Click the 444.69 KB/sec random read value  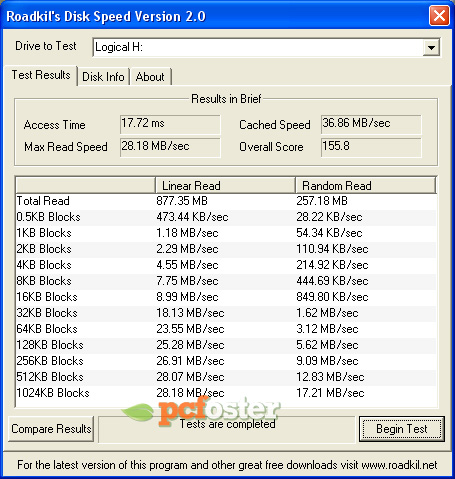(x=332, y=281)
